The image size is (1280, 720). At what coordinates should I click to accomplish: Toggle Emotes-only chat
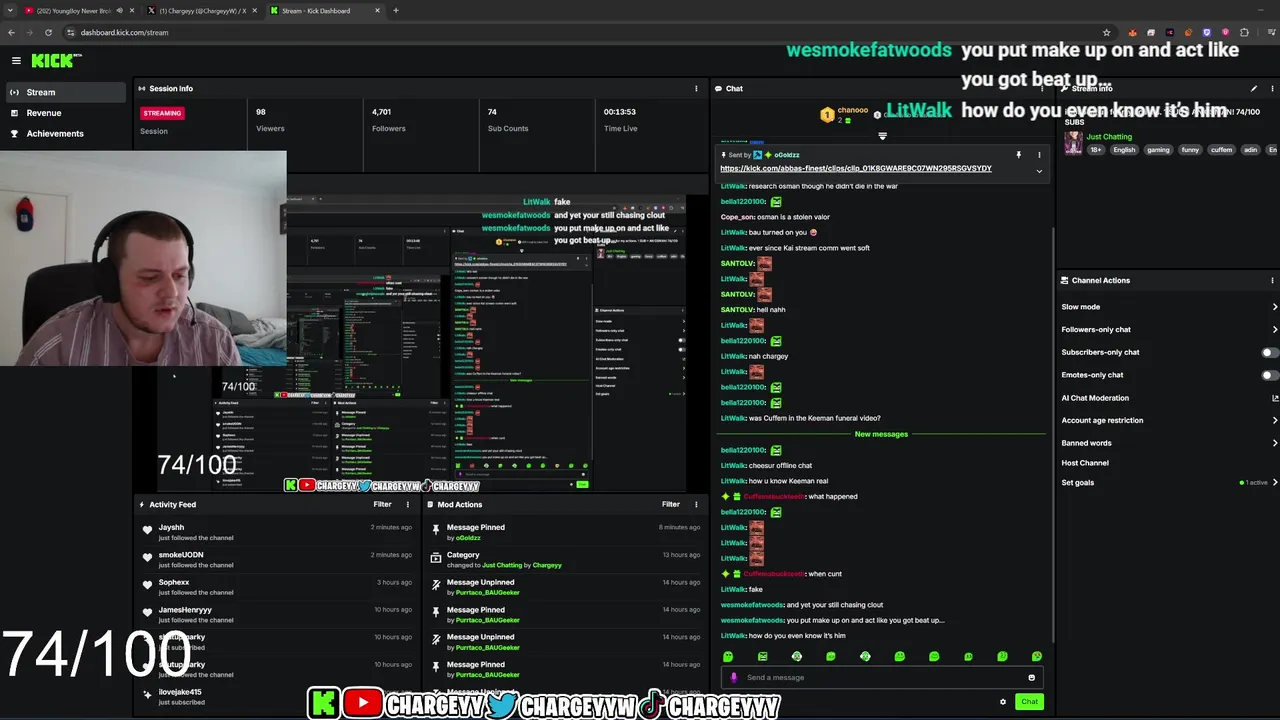(1268, 375)
